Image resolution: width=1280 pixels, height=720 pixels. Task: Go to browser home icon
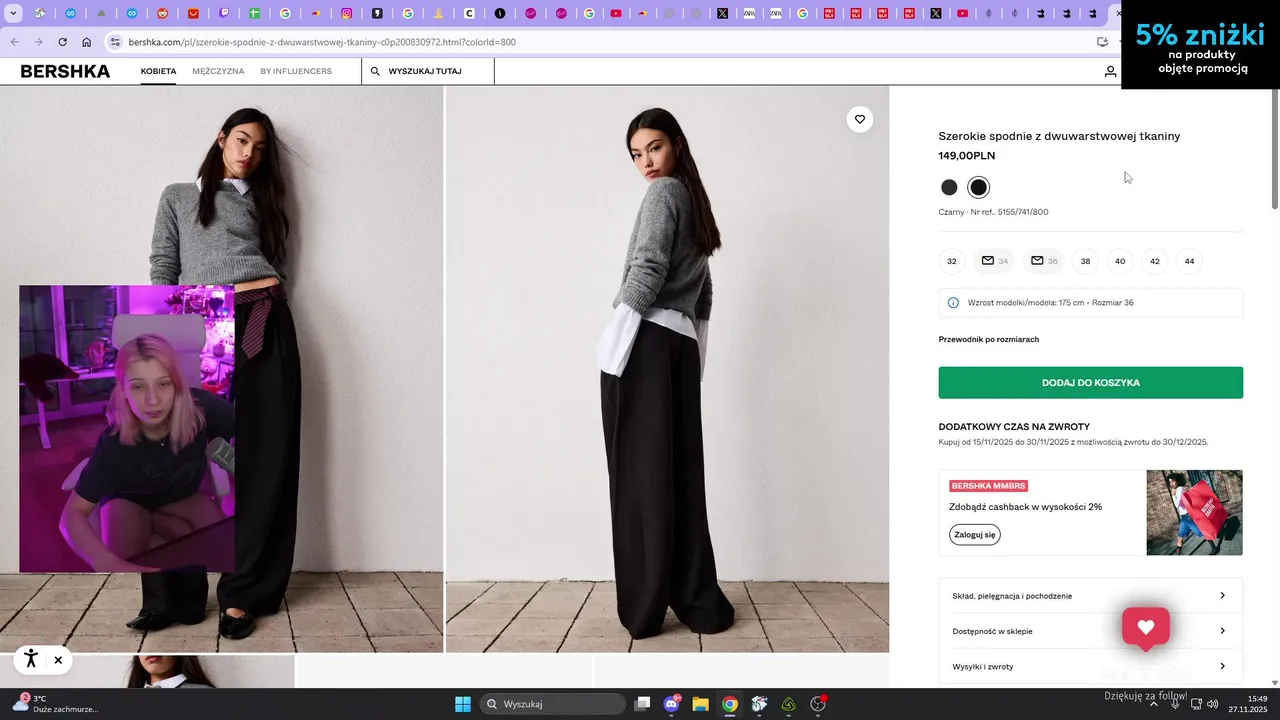[87, 42]
